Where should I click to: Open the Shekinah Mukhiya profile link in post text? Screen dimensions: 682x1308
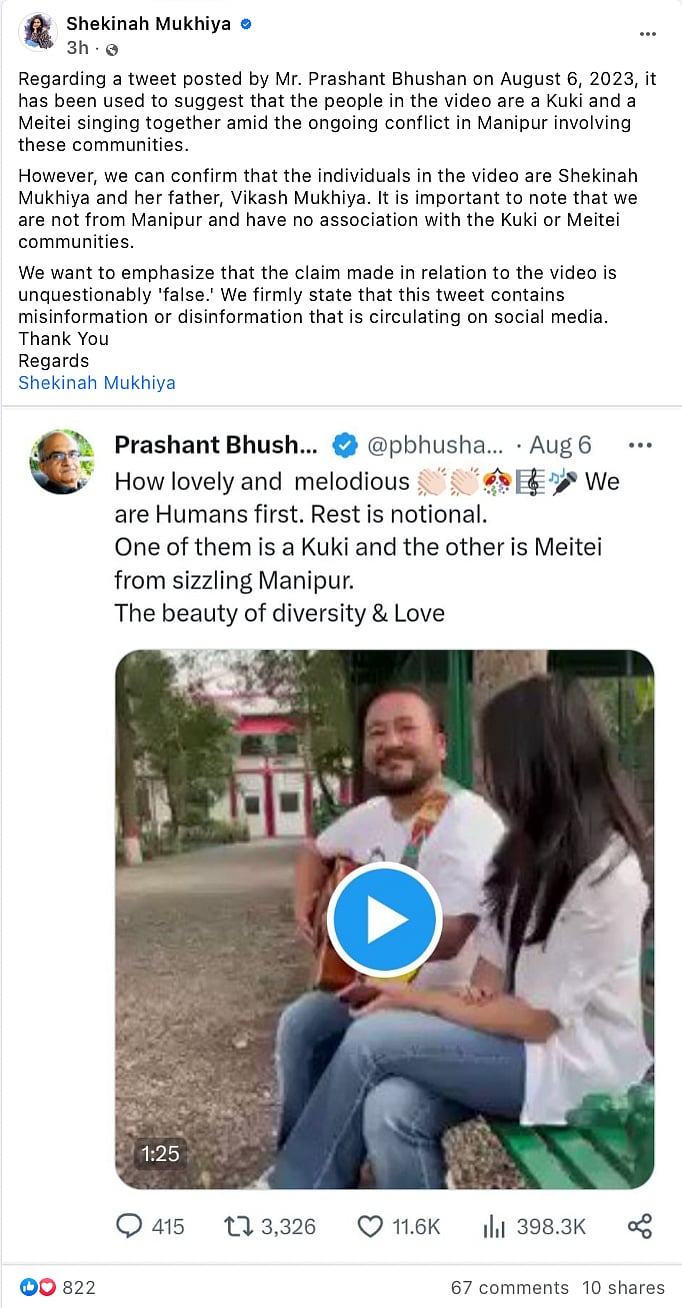tap(96, 382)
